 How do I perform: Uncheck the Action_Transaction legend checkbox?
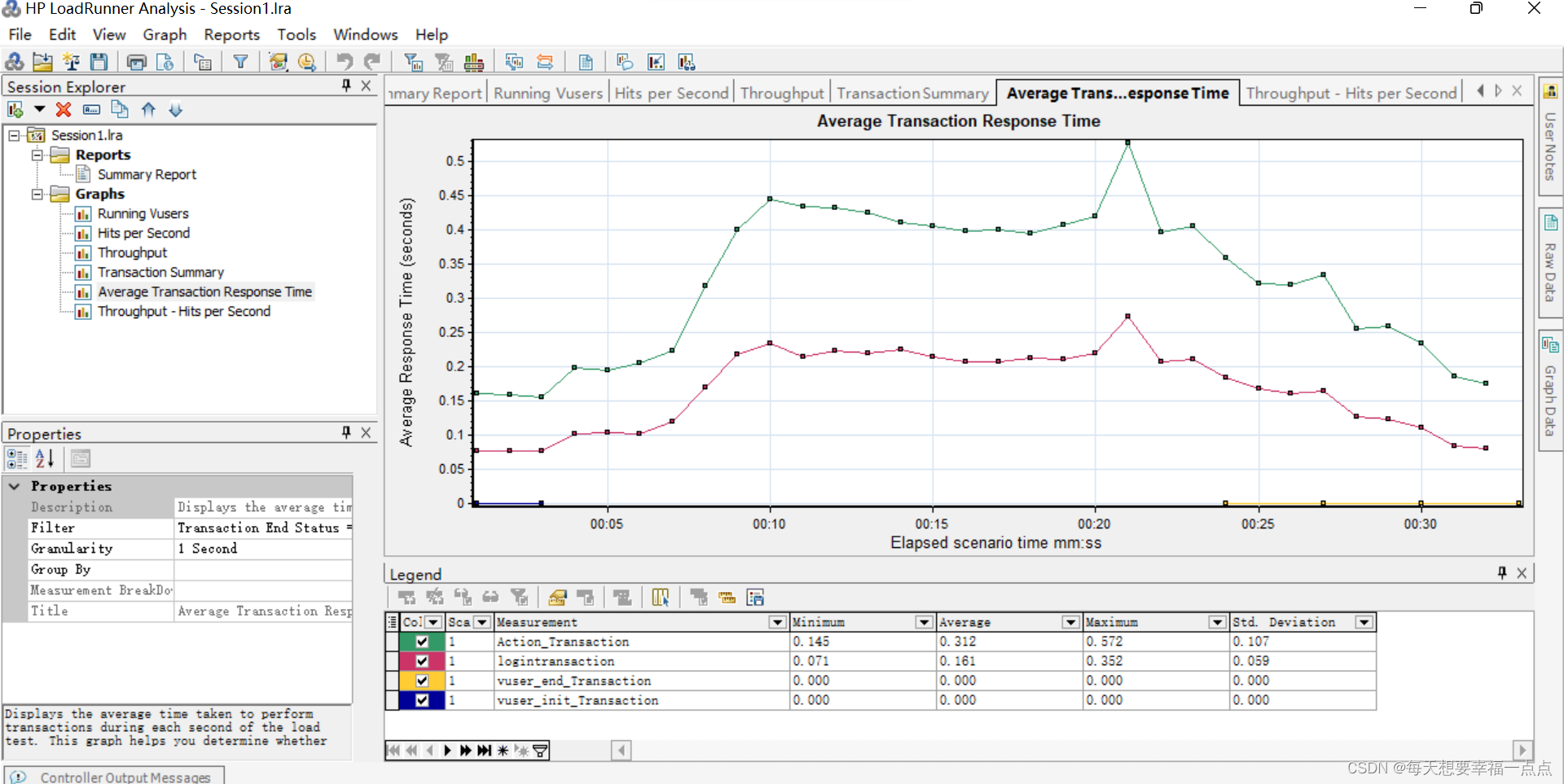(x=422, y=642)
